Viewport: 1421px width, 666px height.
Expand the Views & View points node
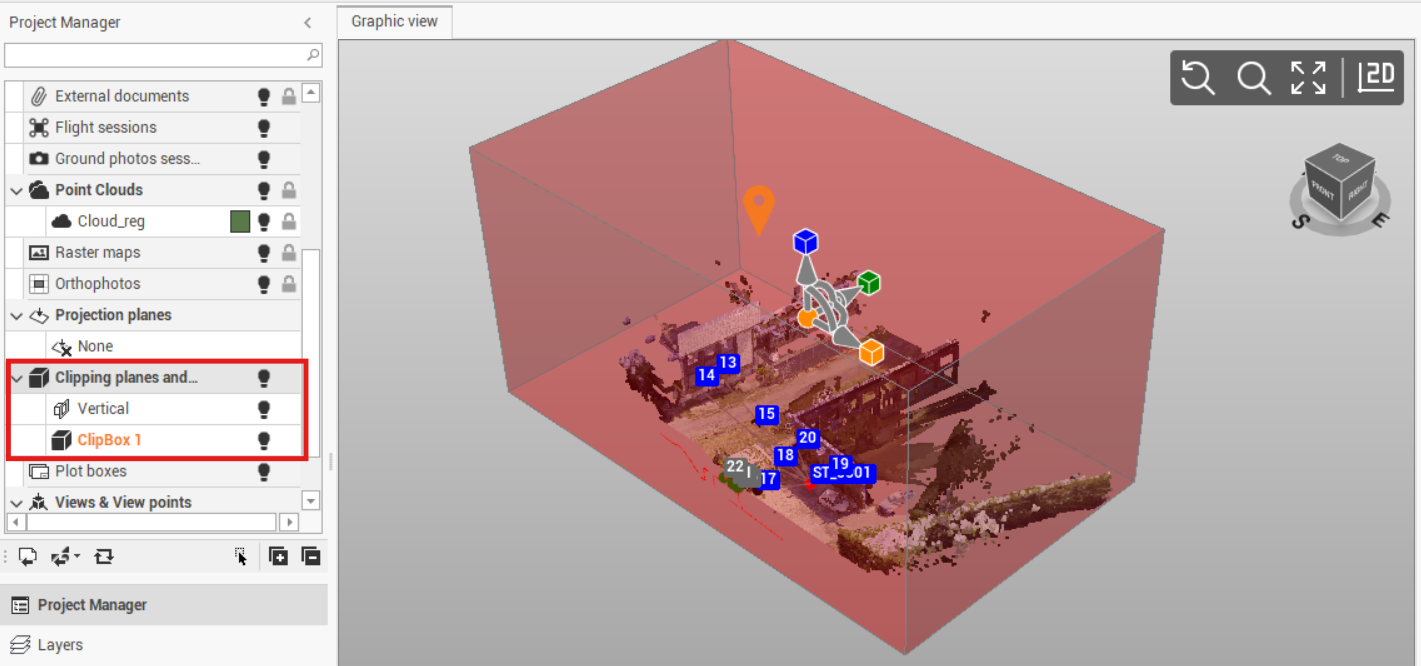click(16, 502)
